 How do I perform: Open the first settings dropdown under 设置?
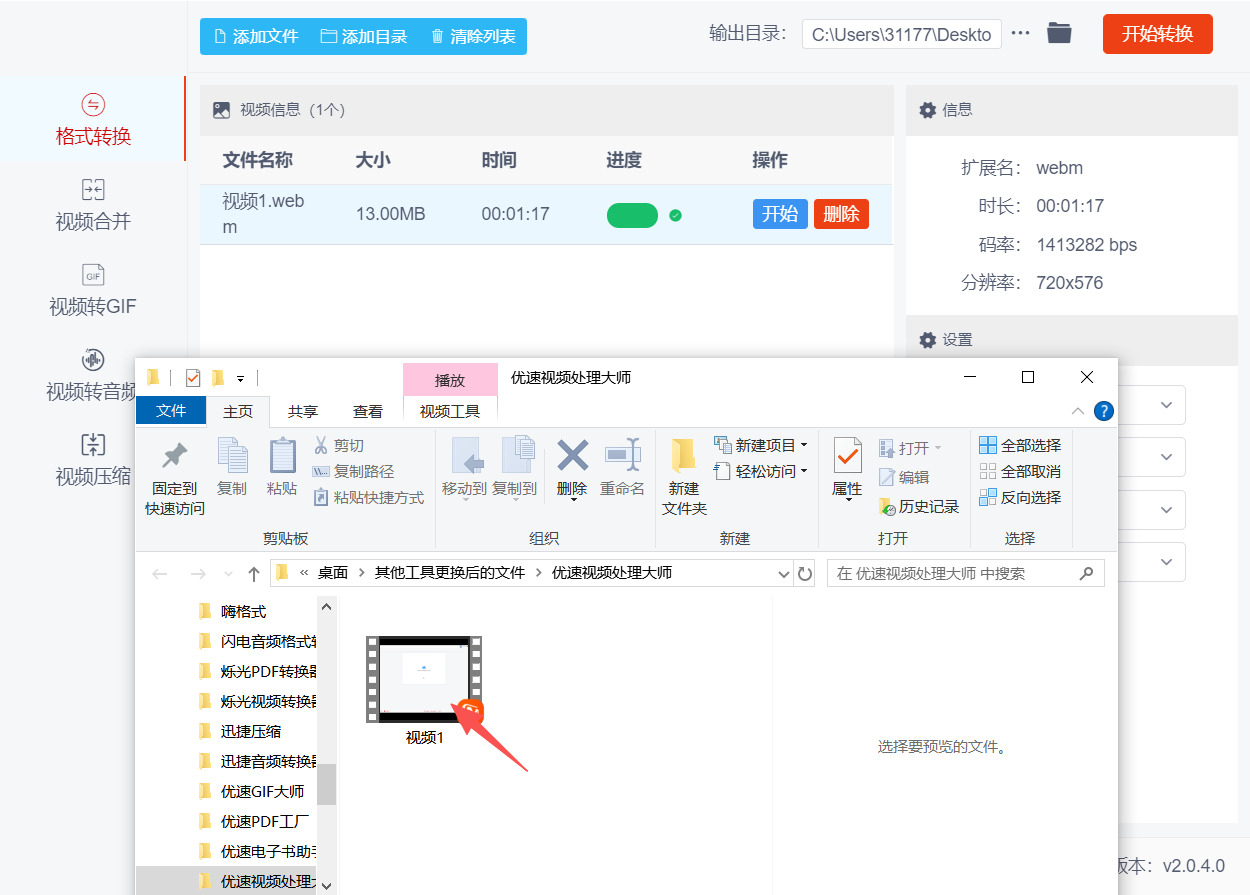coord(1166,405)
